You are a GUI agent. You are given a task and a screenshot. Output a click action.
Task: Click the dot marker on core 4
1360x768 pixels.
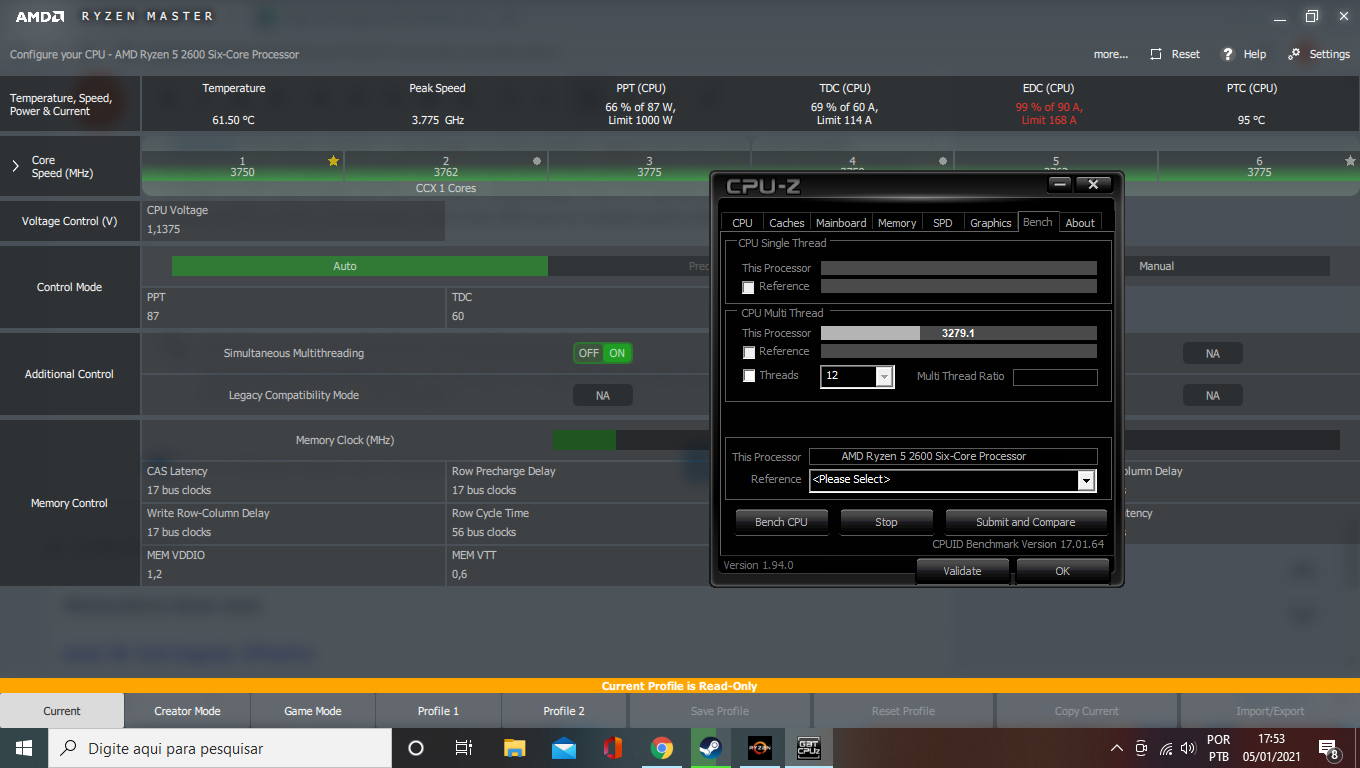point(943,160)
